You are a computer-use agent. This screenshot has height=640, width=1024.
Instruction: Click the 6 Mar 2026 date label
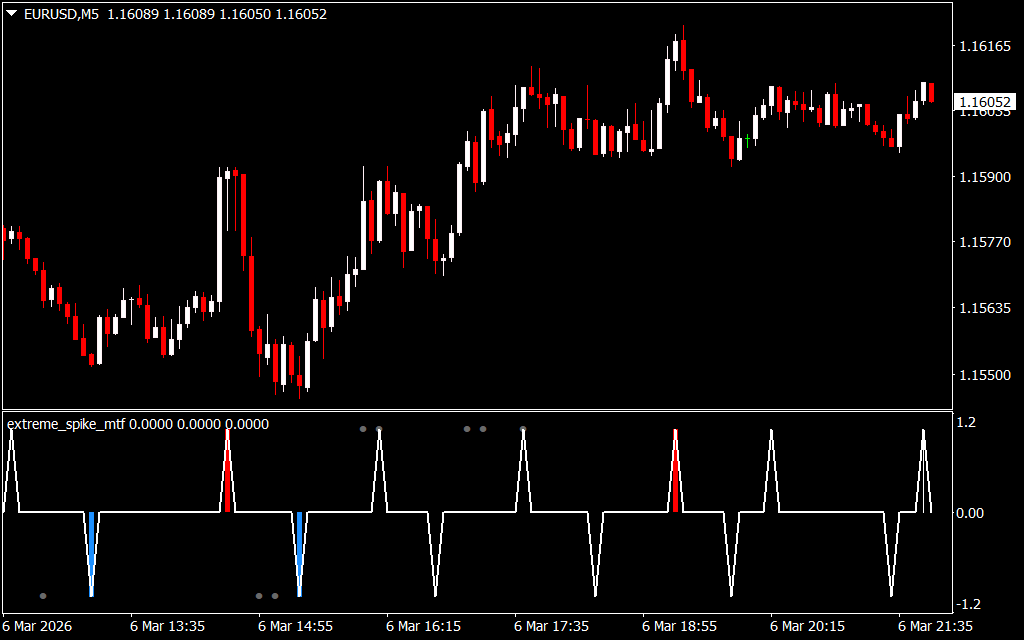click(x=40, y=626)
